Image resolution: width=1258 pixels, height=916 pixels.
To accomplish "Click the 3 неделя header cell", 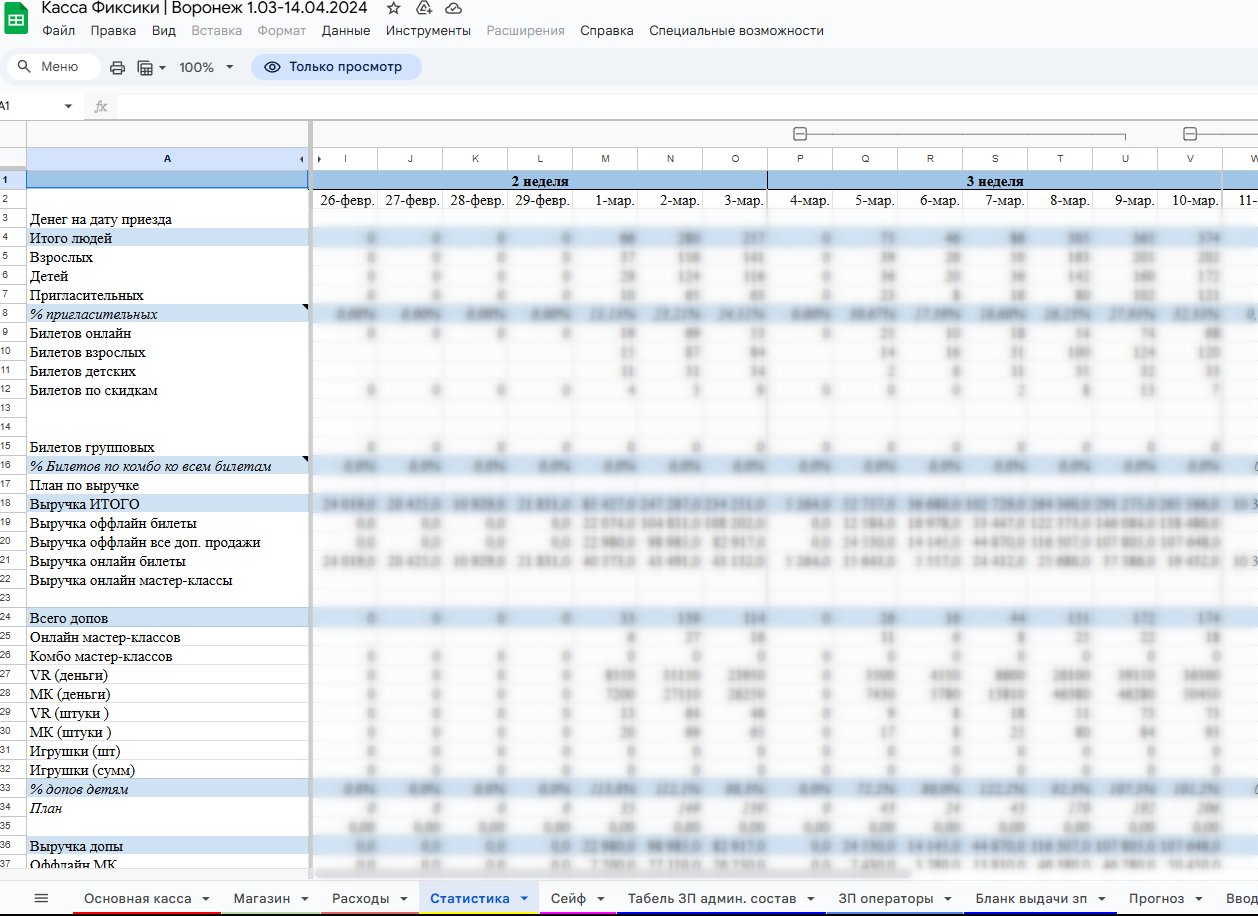I will 995,181.
